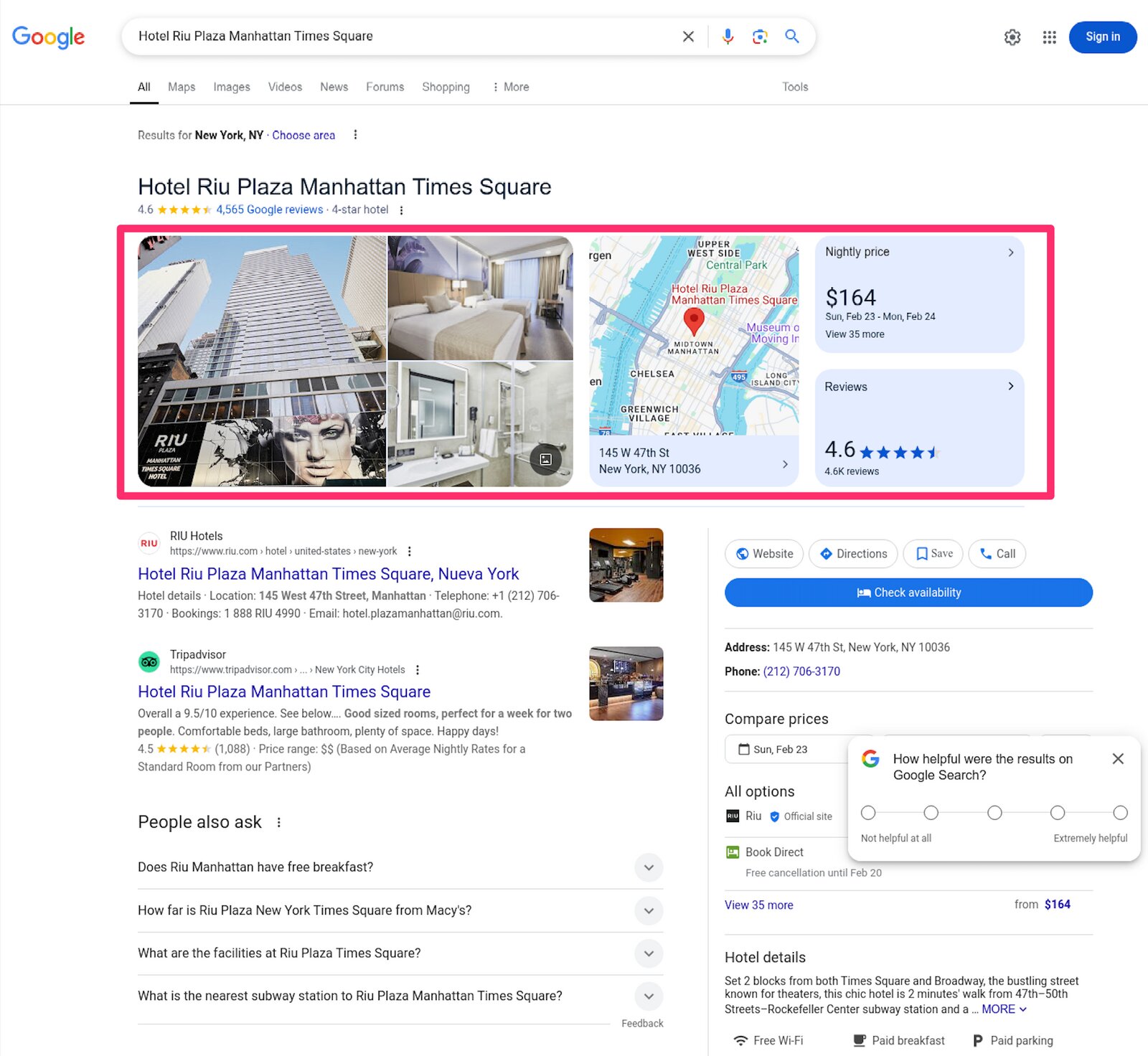
Task: Select 'Extremely helpful' on the survey
Action: [x=1120, y=813]
